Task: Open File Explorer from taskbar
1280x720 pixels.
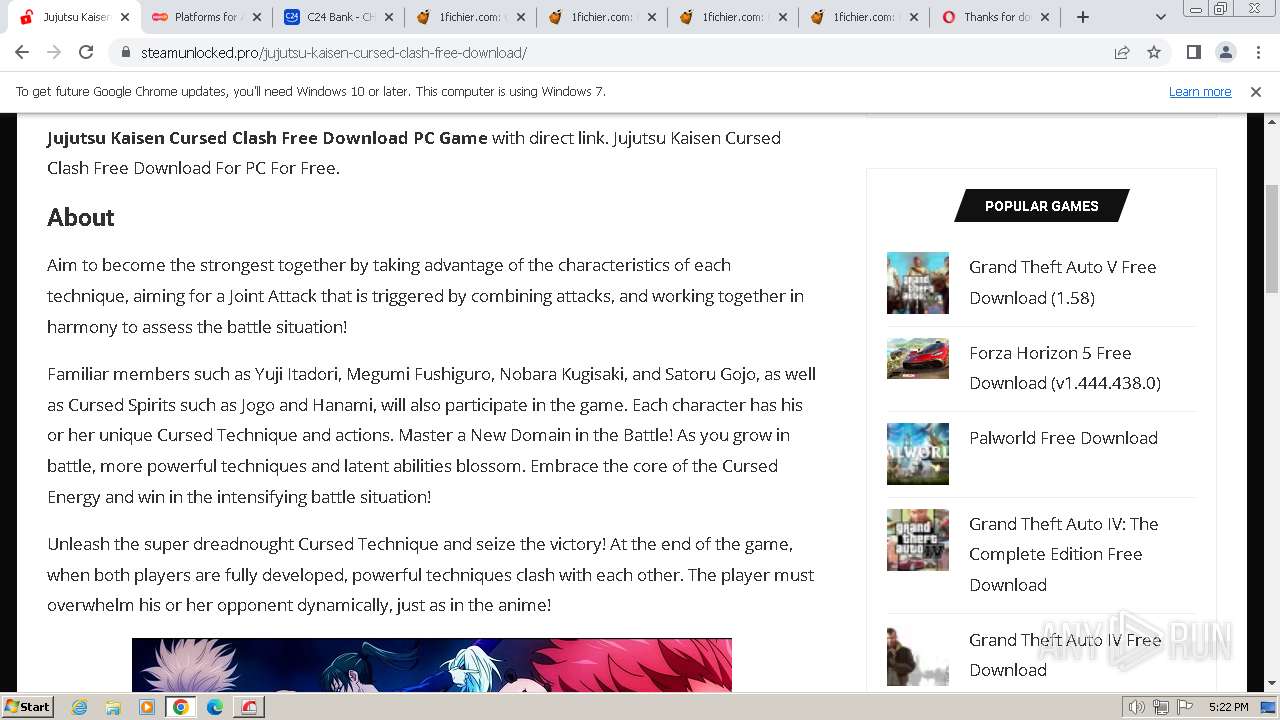Action: pyautogui.click(x=113, y=707)
